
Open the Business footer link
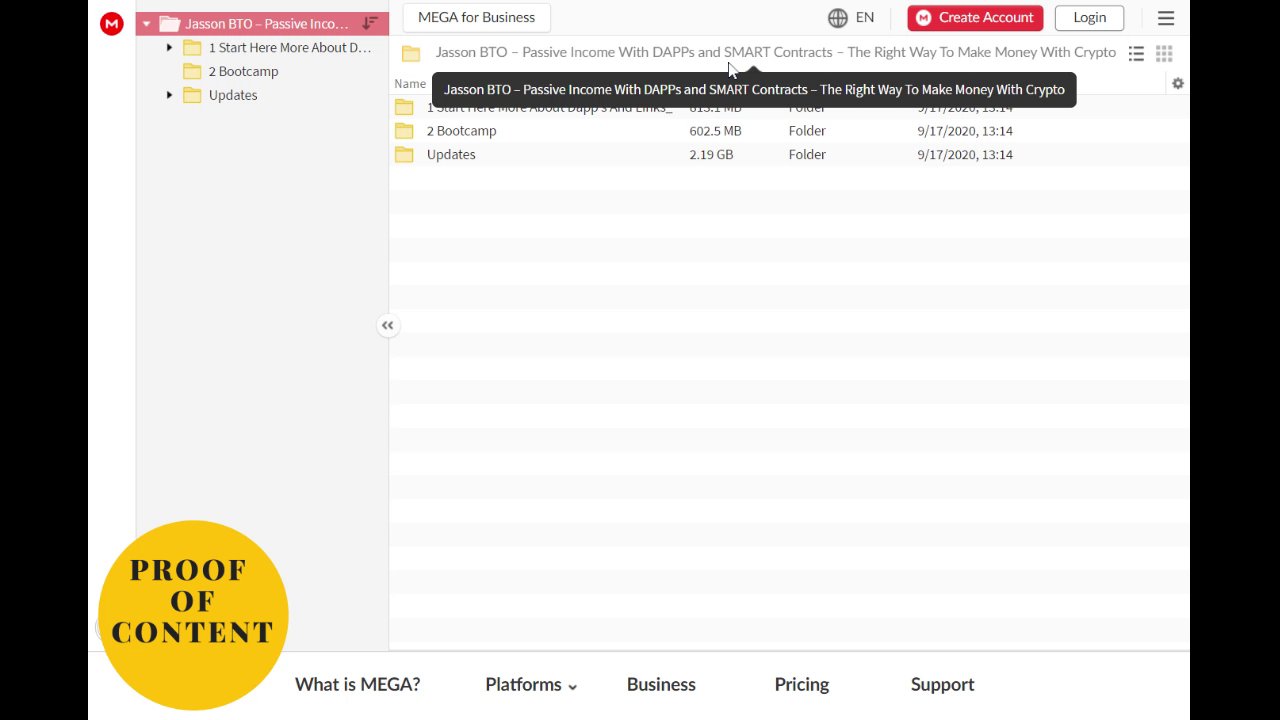(661, 685)
